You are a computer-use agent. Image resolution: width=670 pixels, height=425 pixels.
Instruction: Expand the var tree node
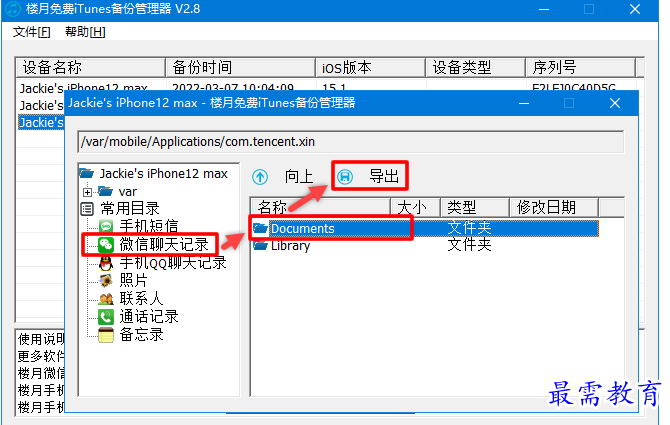[x=88, y=192]
